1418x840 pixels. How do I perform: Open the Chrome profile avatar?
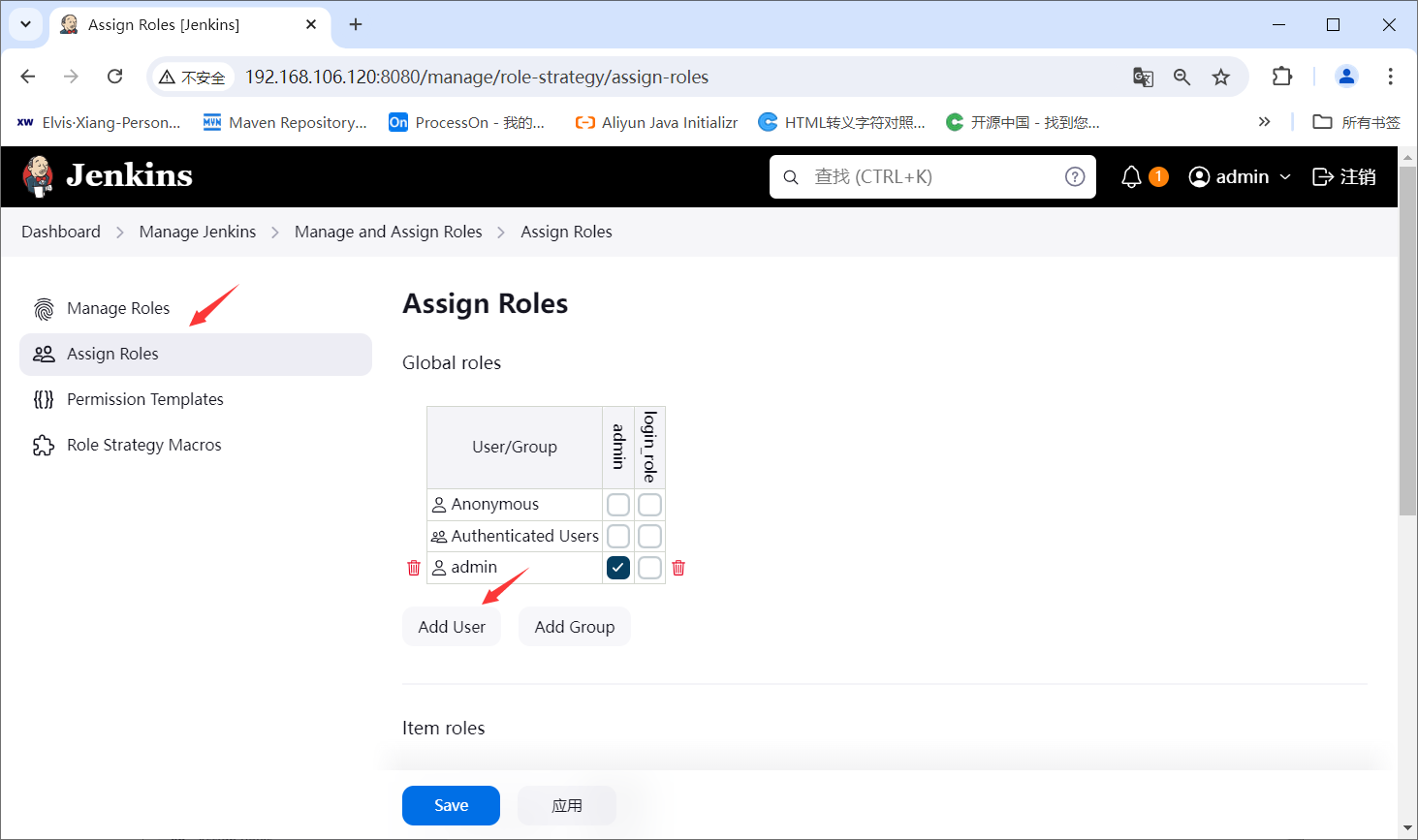(x=1346, y=77)
